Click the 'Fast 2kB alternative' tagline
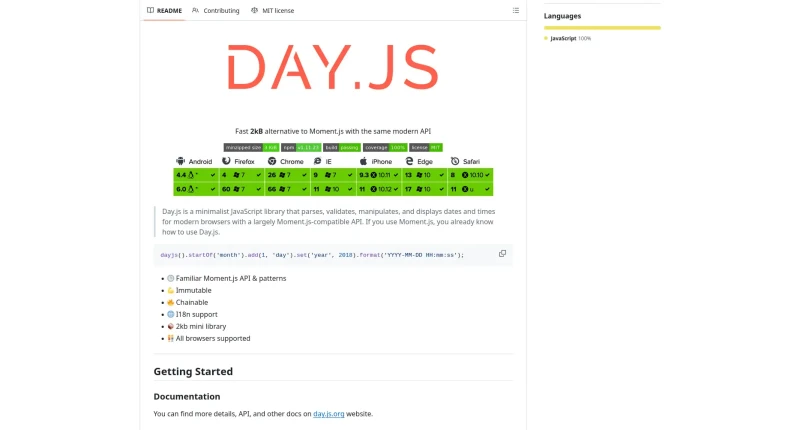Image resolution: width=800 pixels, height=430 pixels. pyautogui.click(x=333, y=131)
